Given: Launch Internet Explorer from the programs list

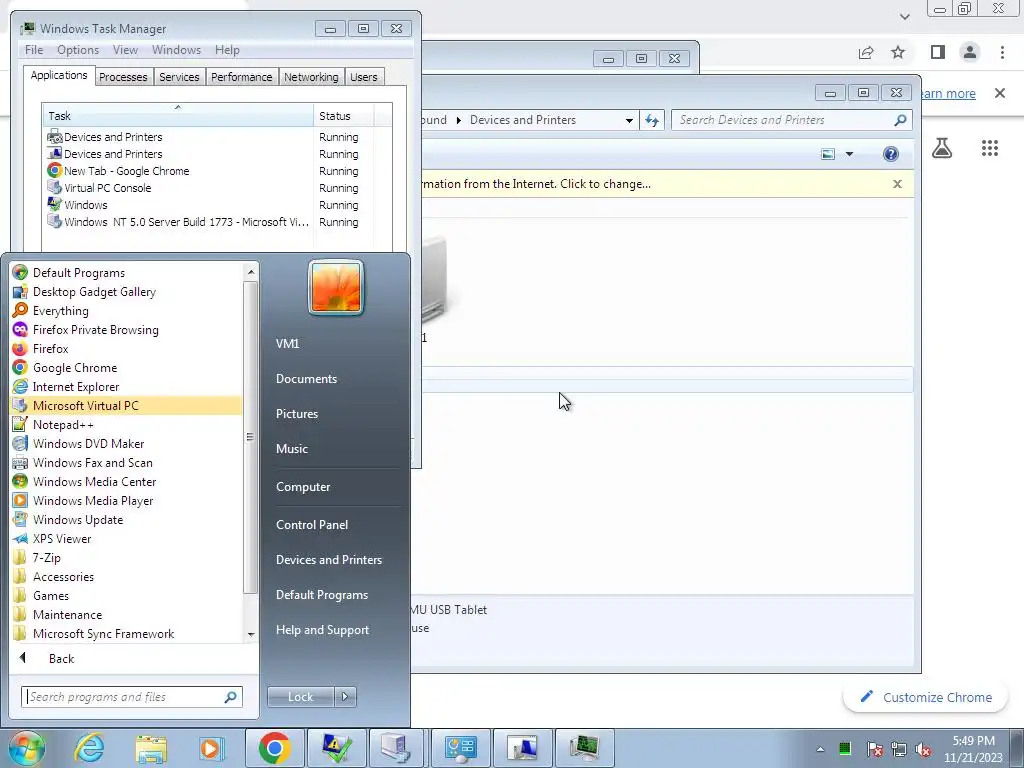Looking at the screenshot, I should [x=76, y=387].
